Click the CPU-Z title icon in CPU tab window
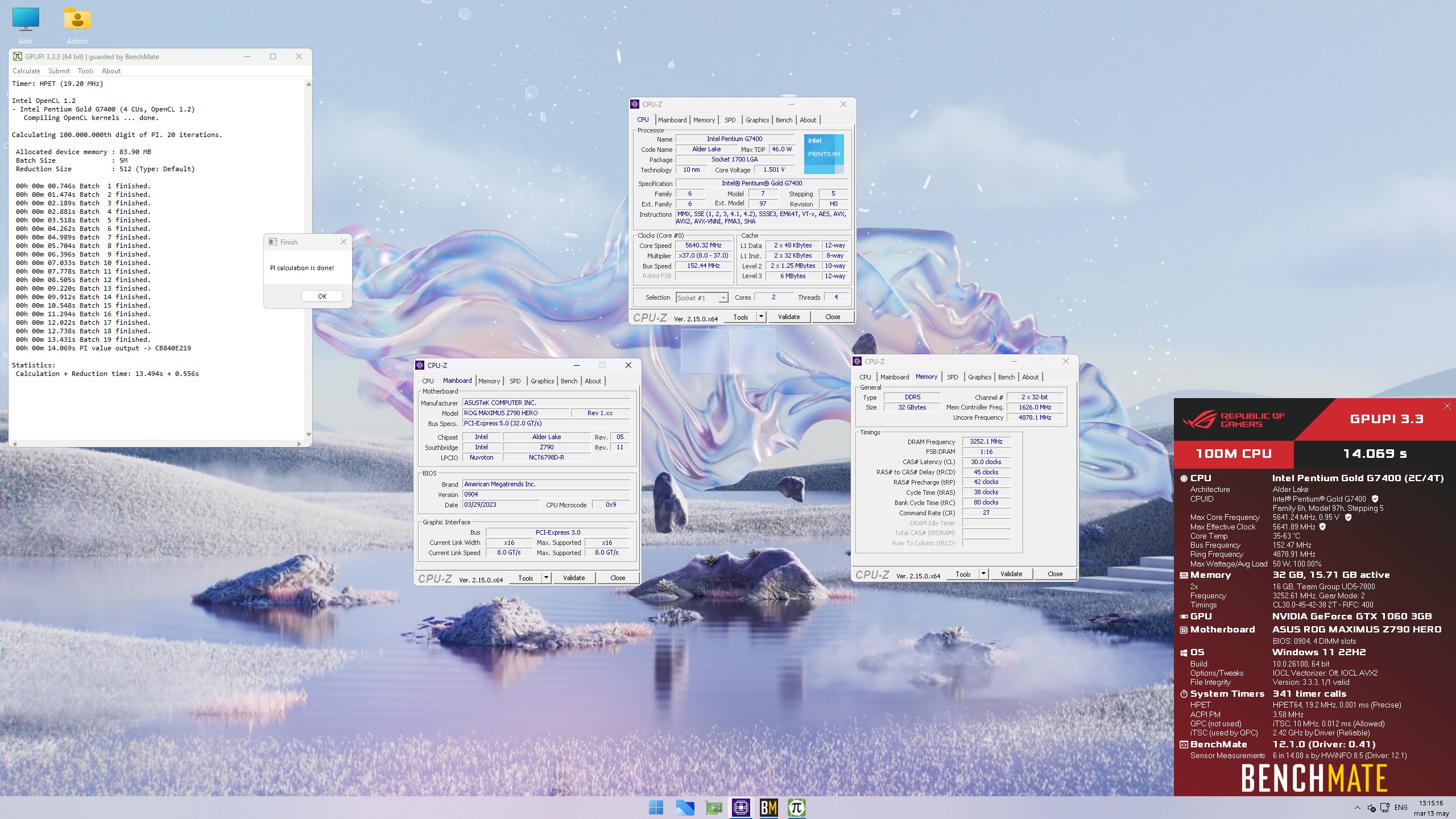This screenshot has width=1456, height=819. coord(635,104)
